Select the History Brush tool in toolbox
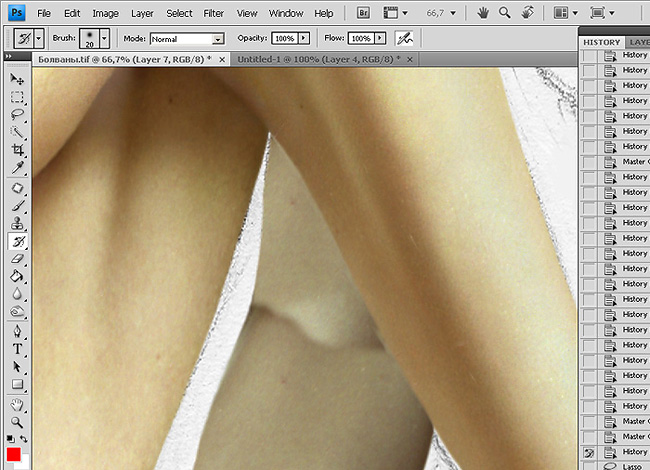Screen dimensions: 650x470 (18, 241)
